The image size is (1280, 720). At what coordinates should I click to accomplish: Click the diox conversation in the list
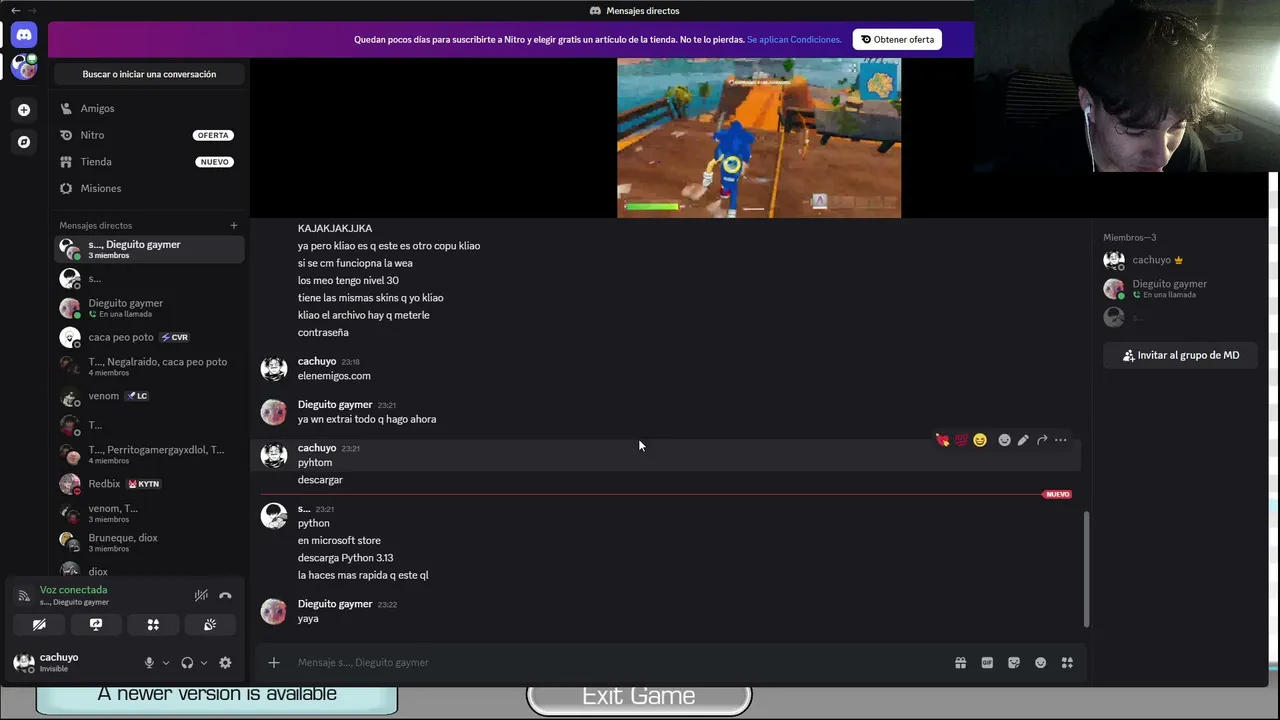coord(149,571)
